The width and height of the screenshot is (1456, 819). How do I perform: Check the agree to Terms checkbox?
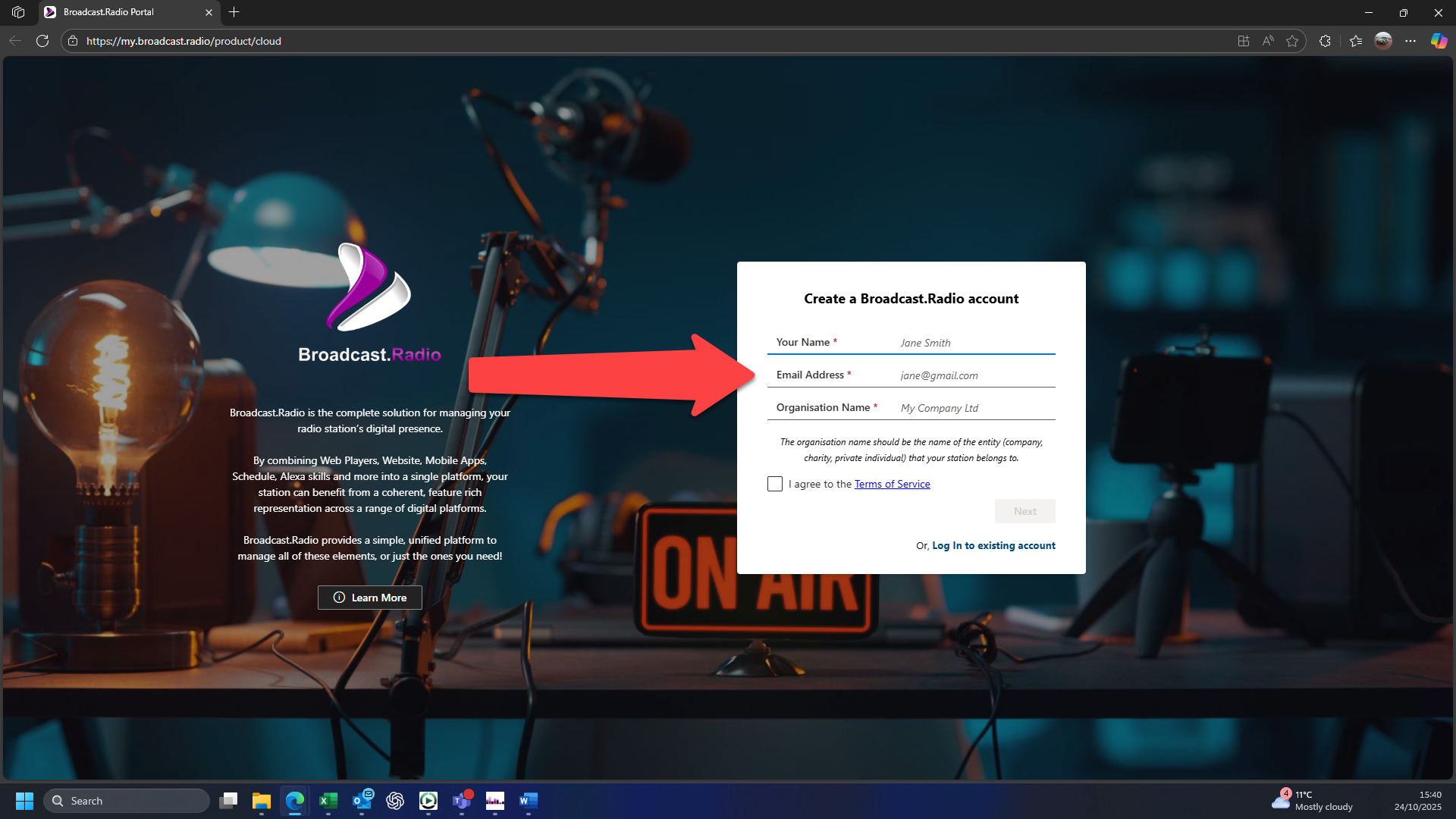[774, 484]
